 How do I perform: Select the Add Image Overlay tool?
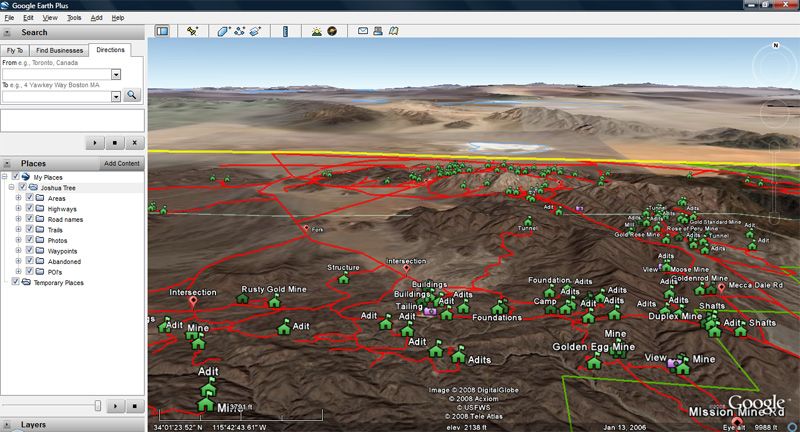[x=255, y=31]
